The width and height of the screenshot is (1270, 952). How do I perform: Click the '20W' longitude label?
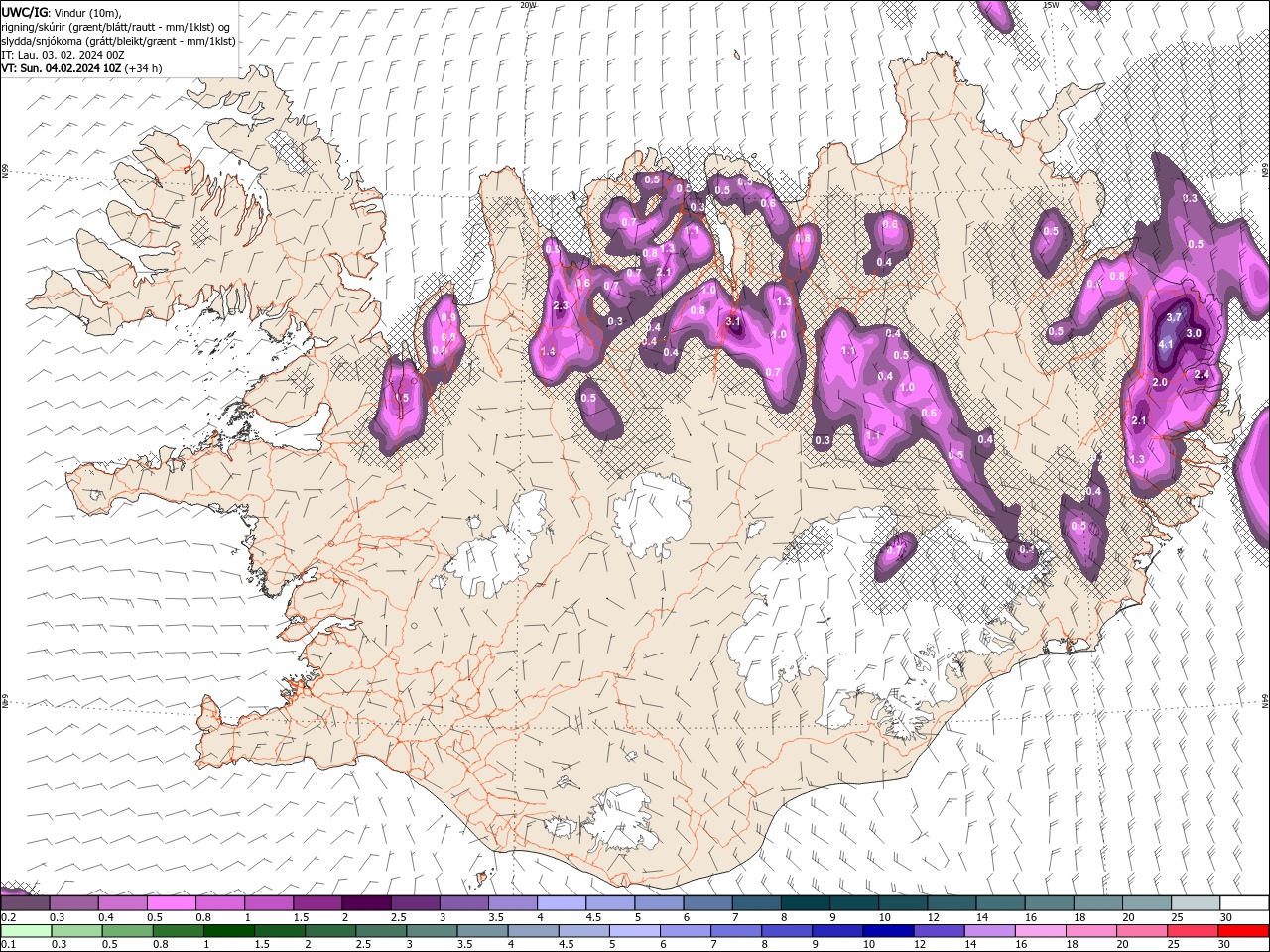click(528, 5)
